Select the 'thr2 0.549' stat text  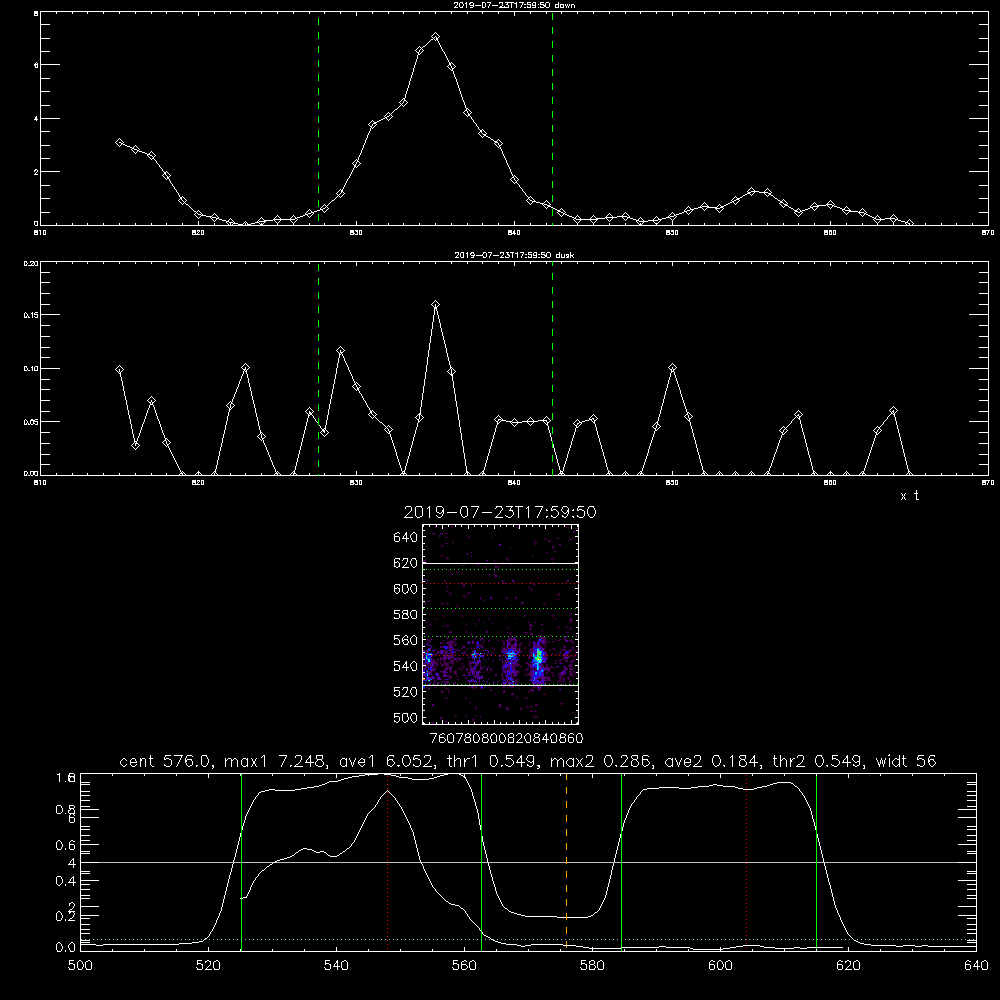(819, 761)
